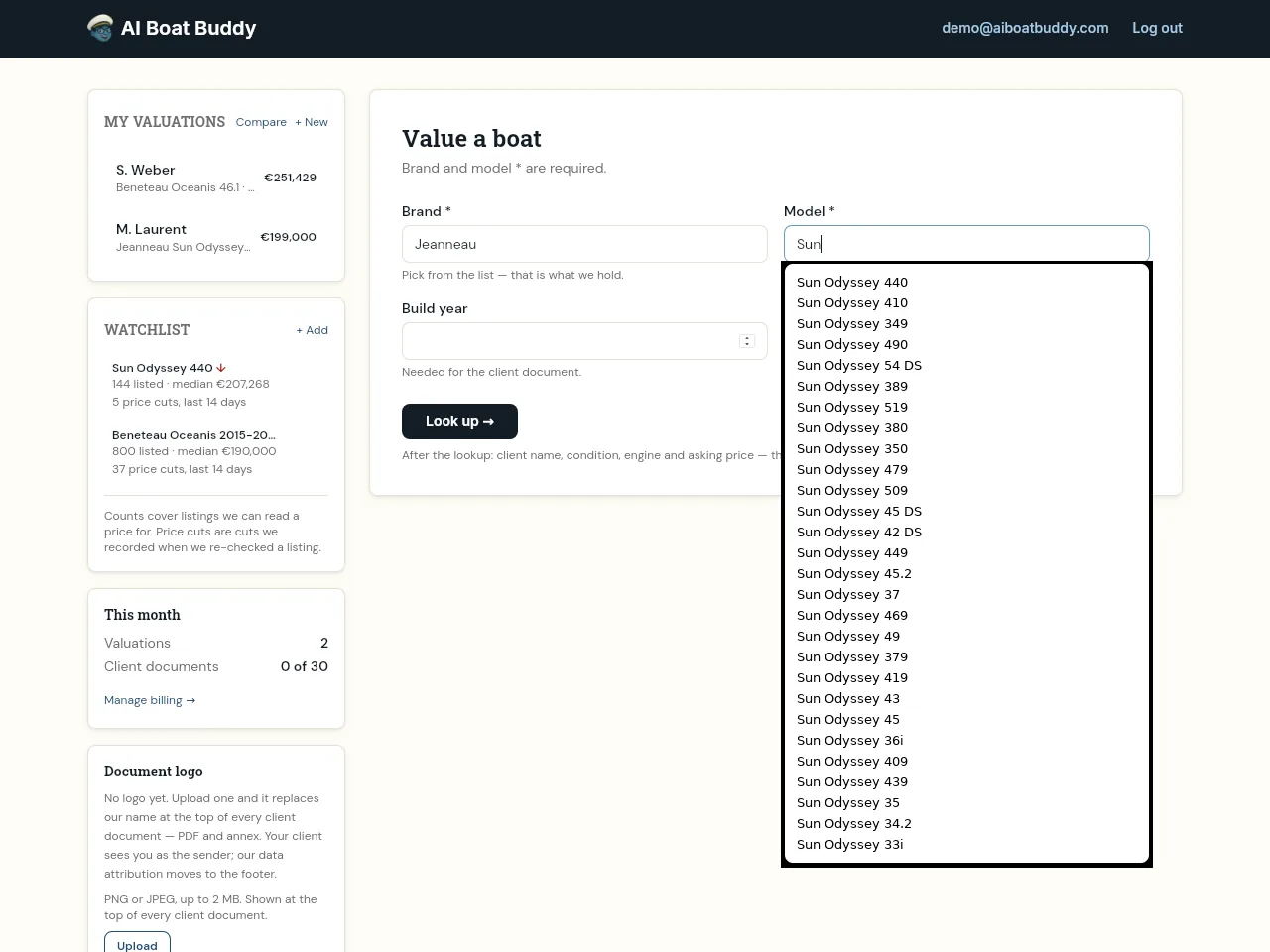Viewport: 1270px width, 952px height.
Task: Add a watchlist entry with + Add
Action: [312, 330]
